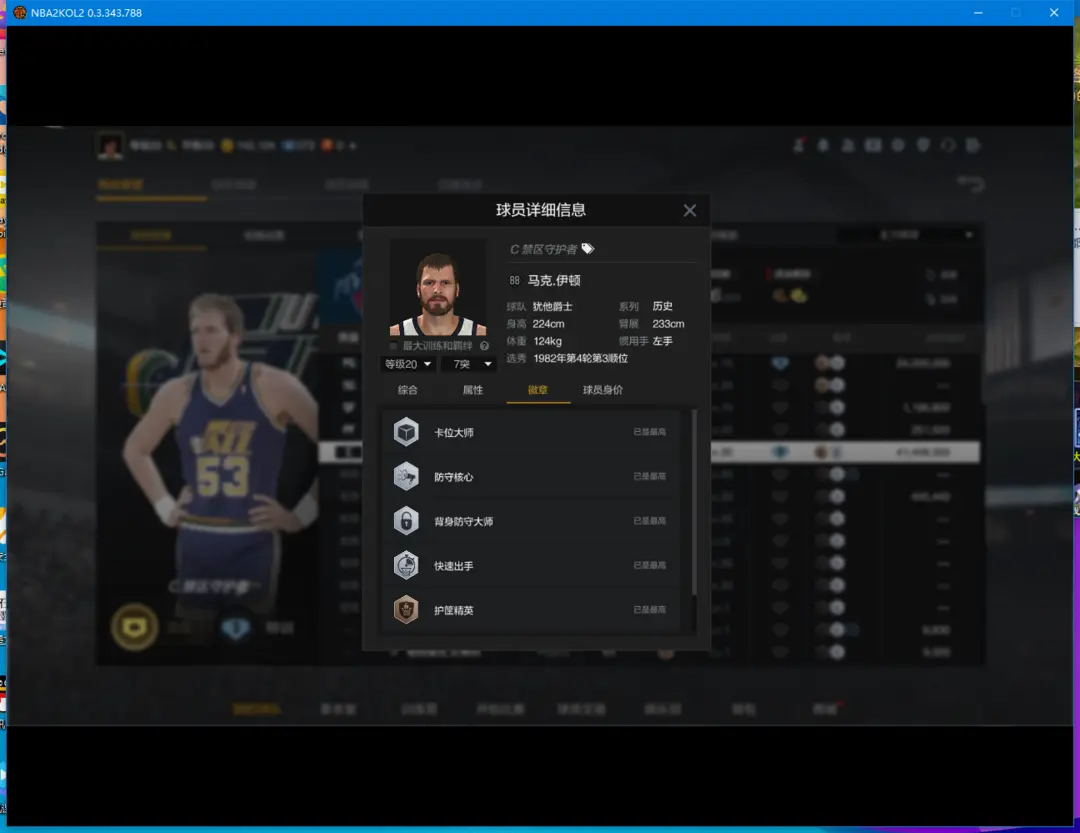The image size is (1080, 833).
Task: Click the draft text 1982年第4轮第3顺位
Action: pos(581,358)
